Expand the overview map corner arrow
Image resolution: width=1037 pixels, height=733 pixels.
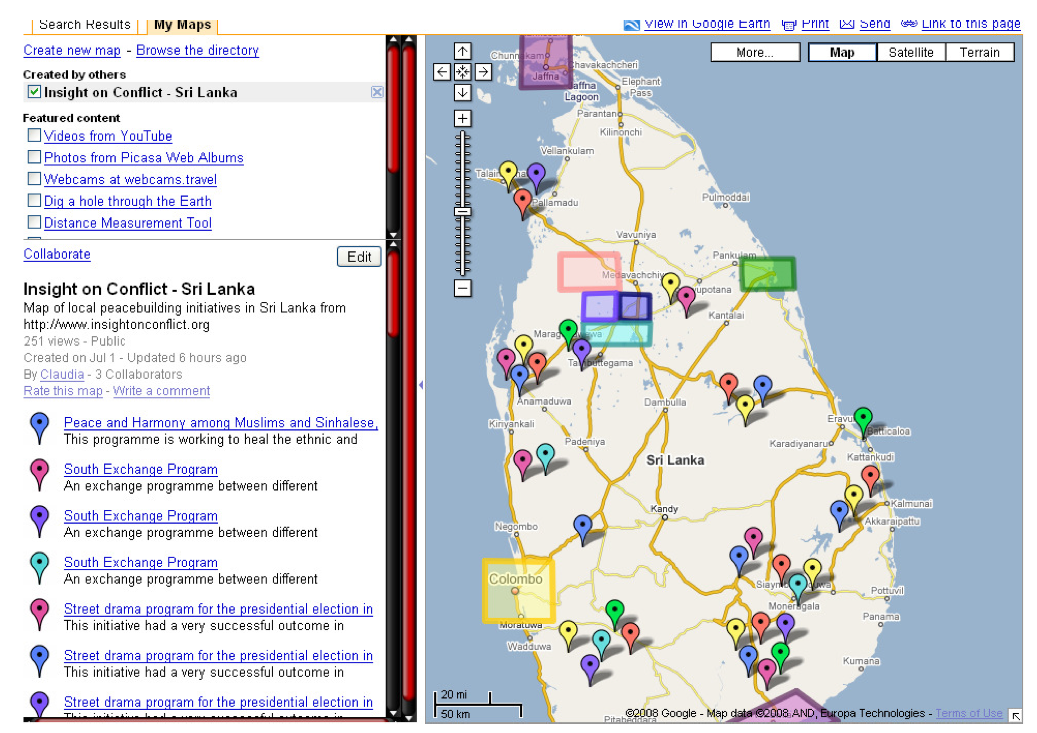[1015, 715]
